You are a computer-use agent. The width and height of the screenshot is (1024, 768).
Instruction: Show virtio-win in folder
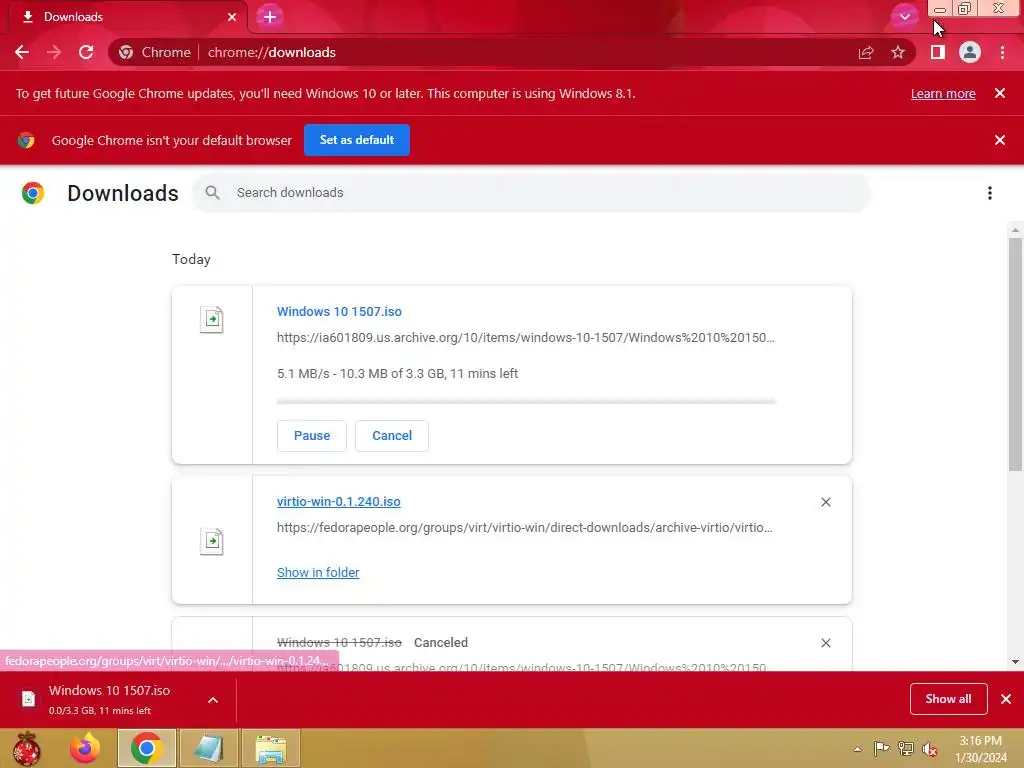(x=318, y=573)
